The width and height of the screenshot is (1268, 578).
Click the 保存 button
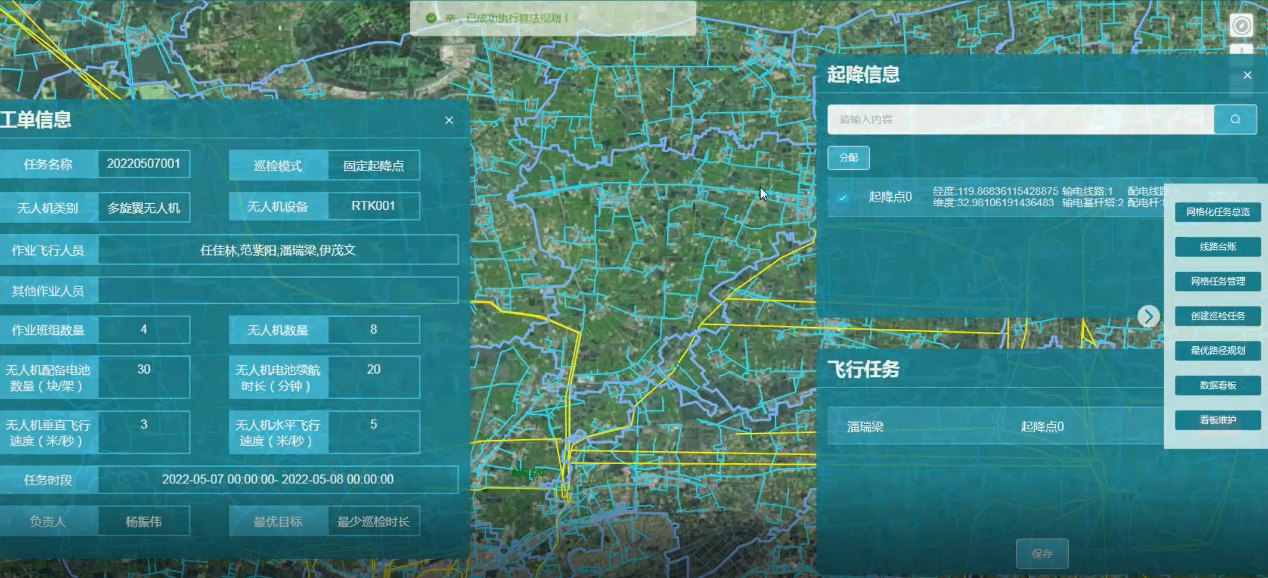pos(1042,554)
